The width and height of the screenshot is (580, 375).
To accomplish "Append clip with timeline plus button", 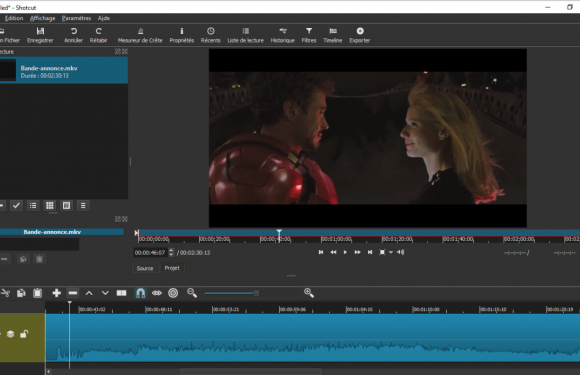I will 57,293.
